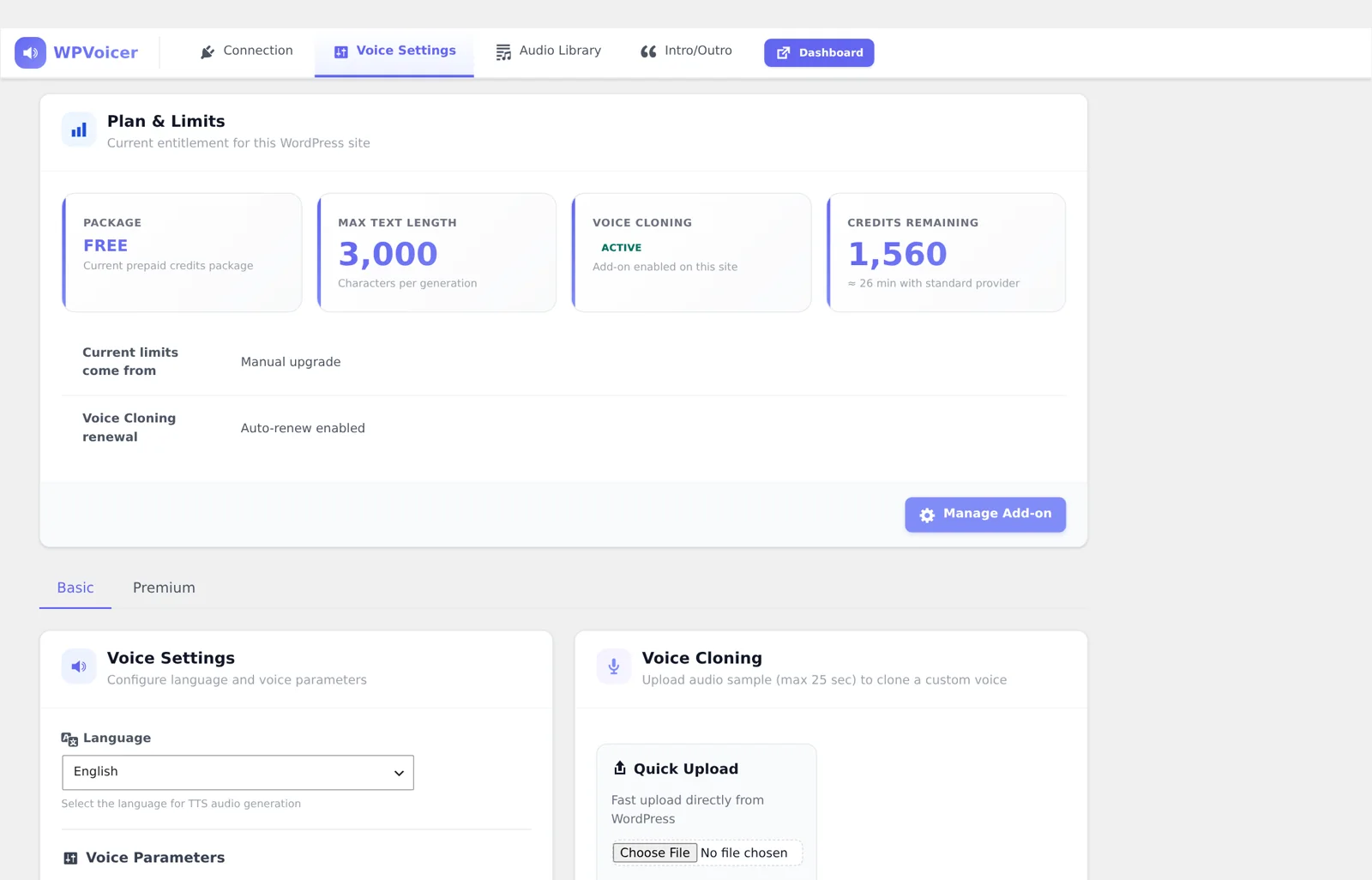
Task: Click the 'Add-on enabled on this site' caption
Action: pos(665,267)
